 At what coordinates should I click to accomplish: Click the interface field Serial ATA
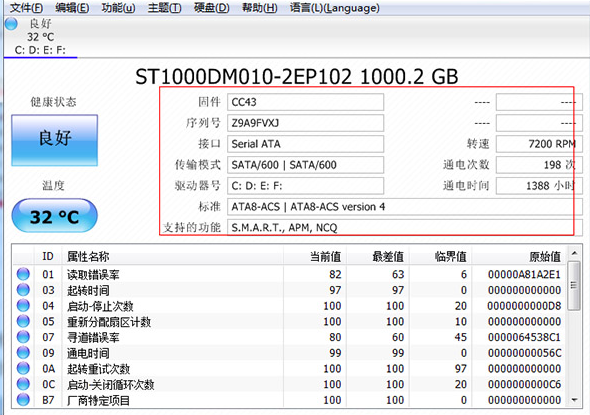pyautogui.click(x=305, y=144)
